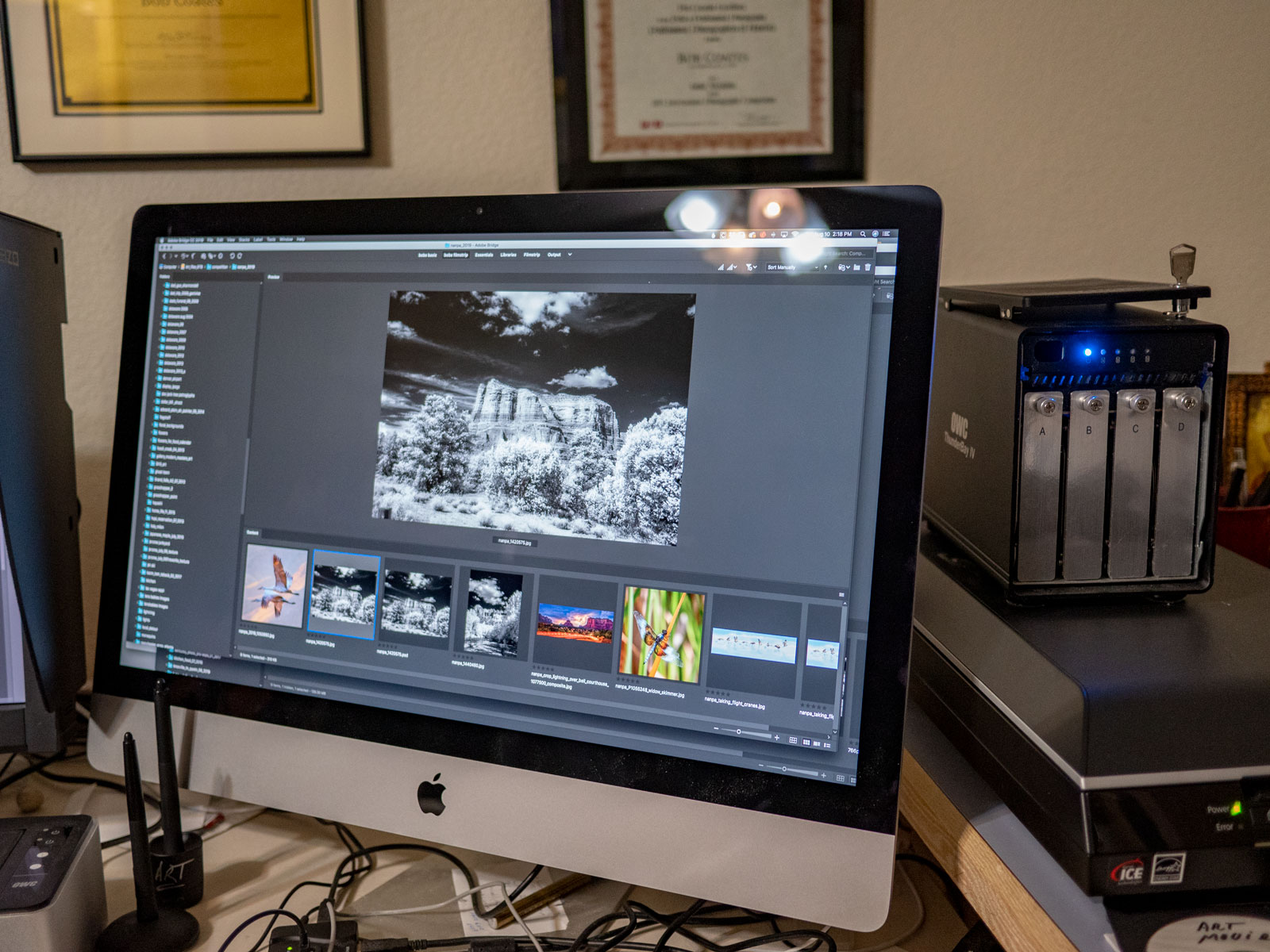
Task: Click the plus icon to enlarge thumbnails
Action: [776, 738]
